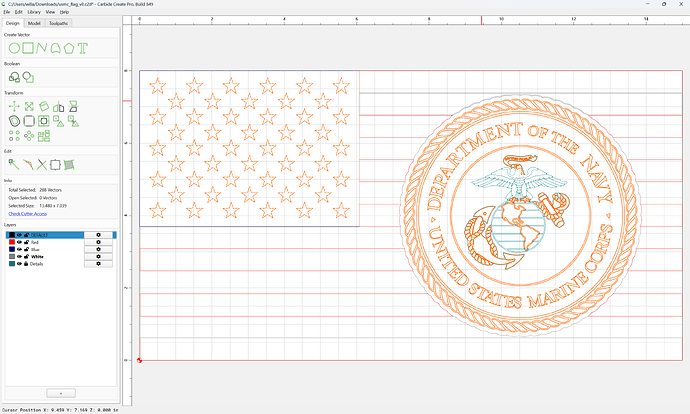Select the Trim Vectors tool
The width and height of the screenshot is (690, 414).
point(41,165)
